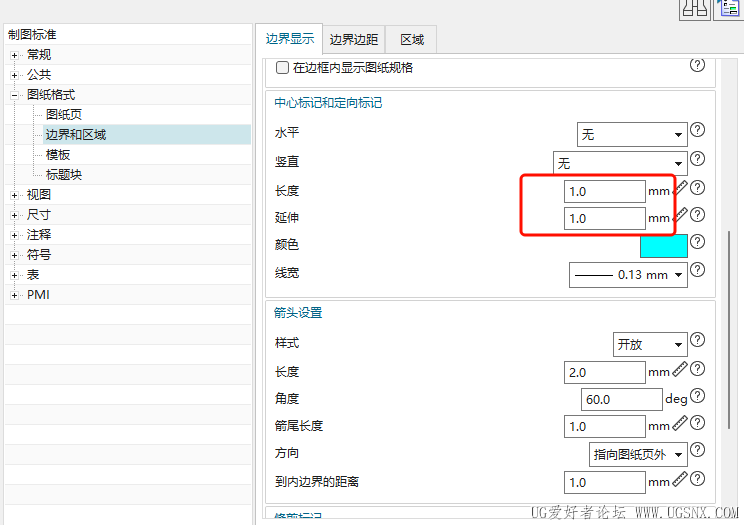Collapse the 图纸格式 tree node
Viewport: 744px width, 525px height.
[x=14, y=95]
